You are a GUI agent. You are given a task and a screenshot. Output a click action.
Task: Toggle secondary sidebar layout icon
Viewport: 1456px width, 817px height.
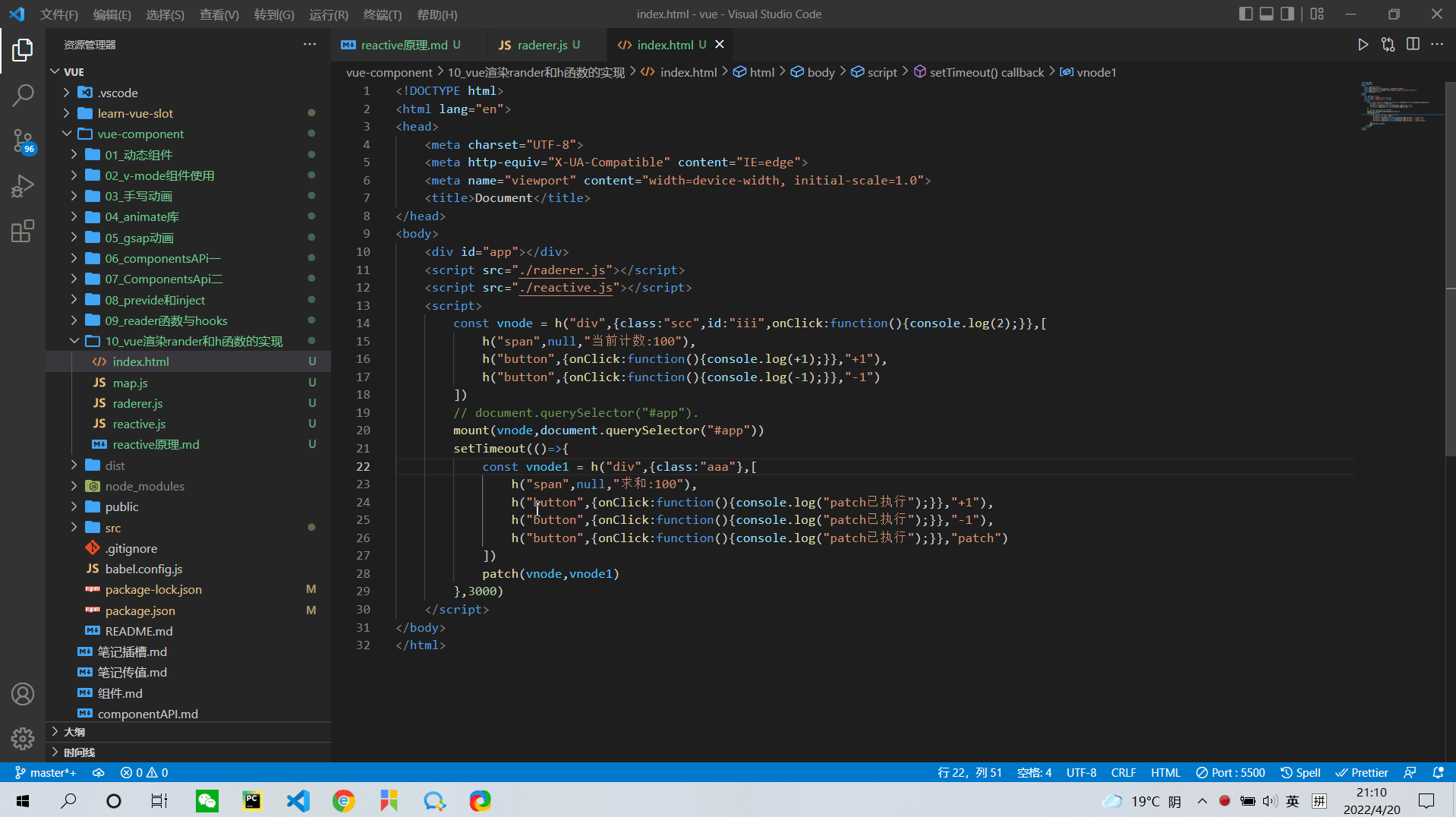1287,14
